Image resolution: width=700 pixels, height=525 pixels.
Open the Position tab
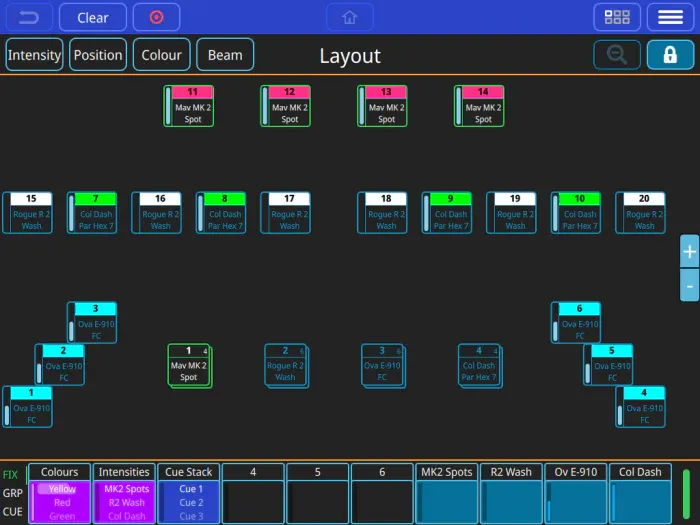coord(98,55)
